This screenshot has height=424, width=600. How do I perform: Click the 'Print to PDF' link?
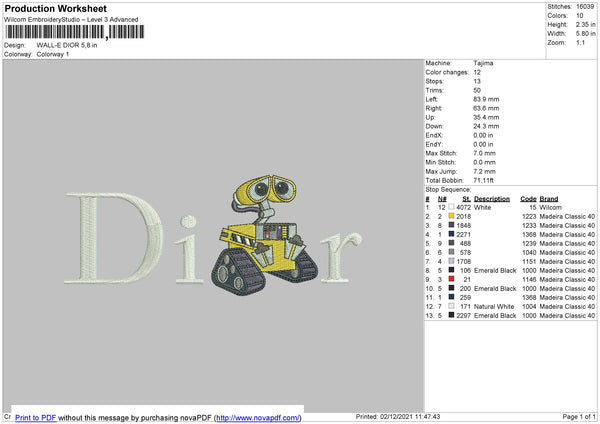click(36, 417)
